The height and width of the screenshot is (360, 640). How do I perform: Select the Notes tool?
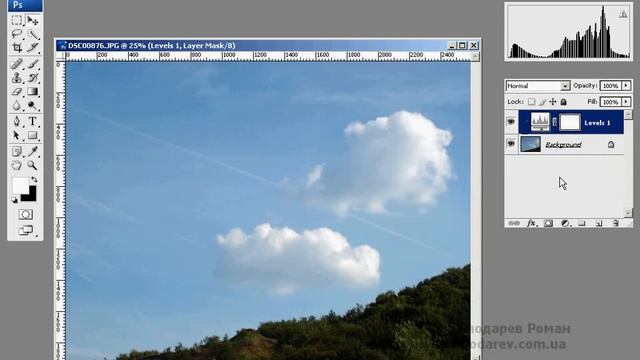(x=17, y=151)
